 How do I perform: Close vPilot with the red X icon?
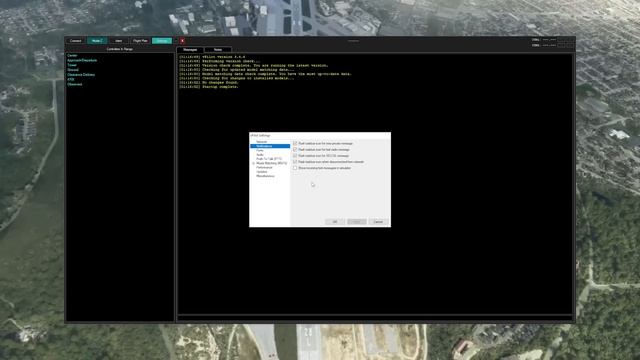point(182,41)
